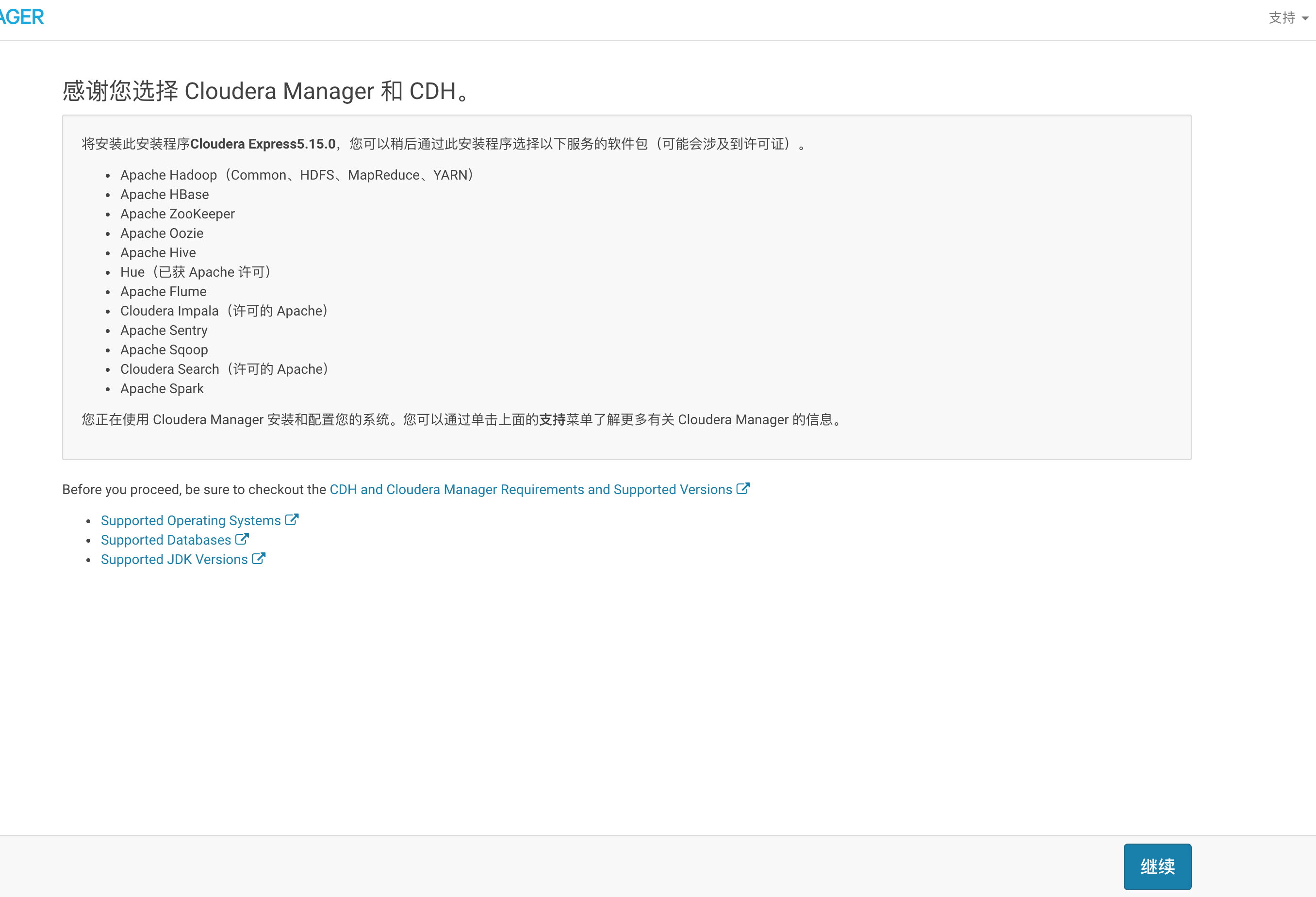Click external-link icon after Supported Versions
The image size is (1316, 897).
[743, 489]
